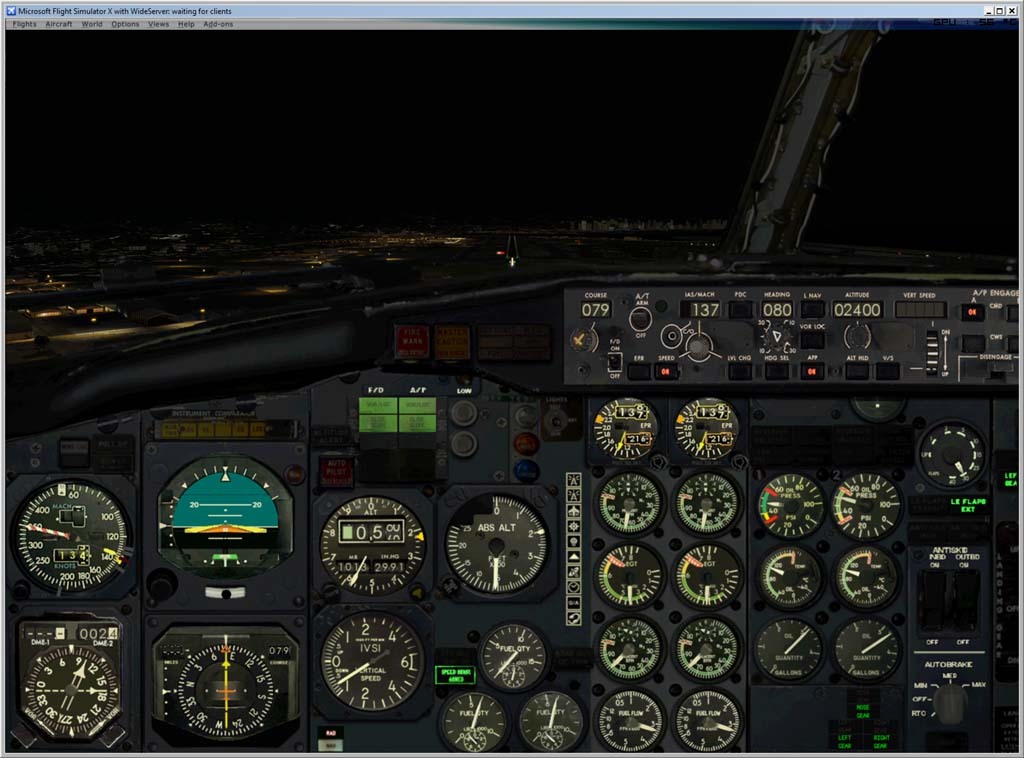
Task: Toggle the ANTISKID INBD switch
Action: [x=934, y=601]
